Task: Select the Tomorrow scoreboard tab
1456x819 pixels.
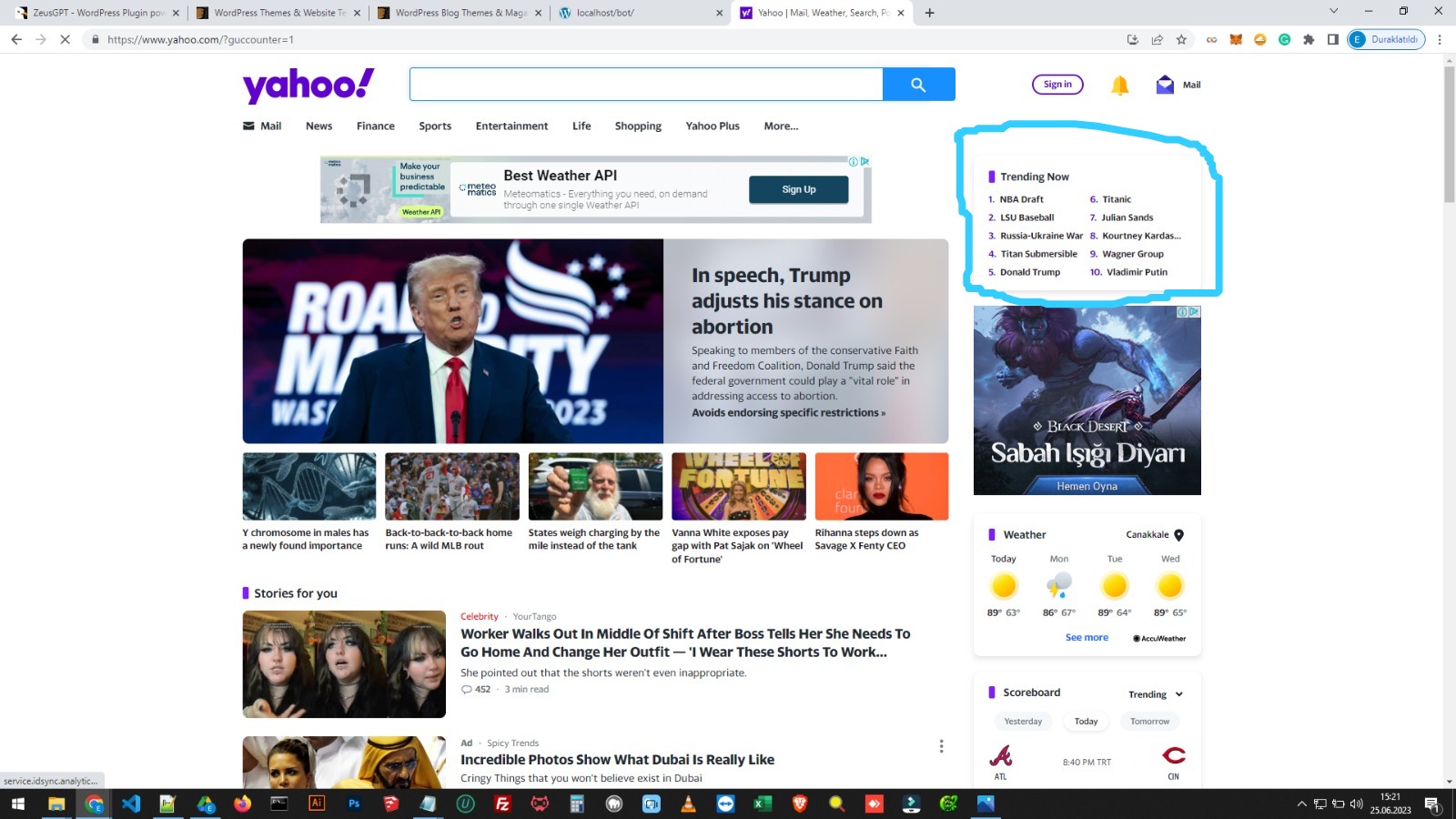Action: point(1150,722)
